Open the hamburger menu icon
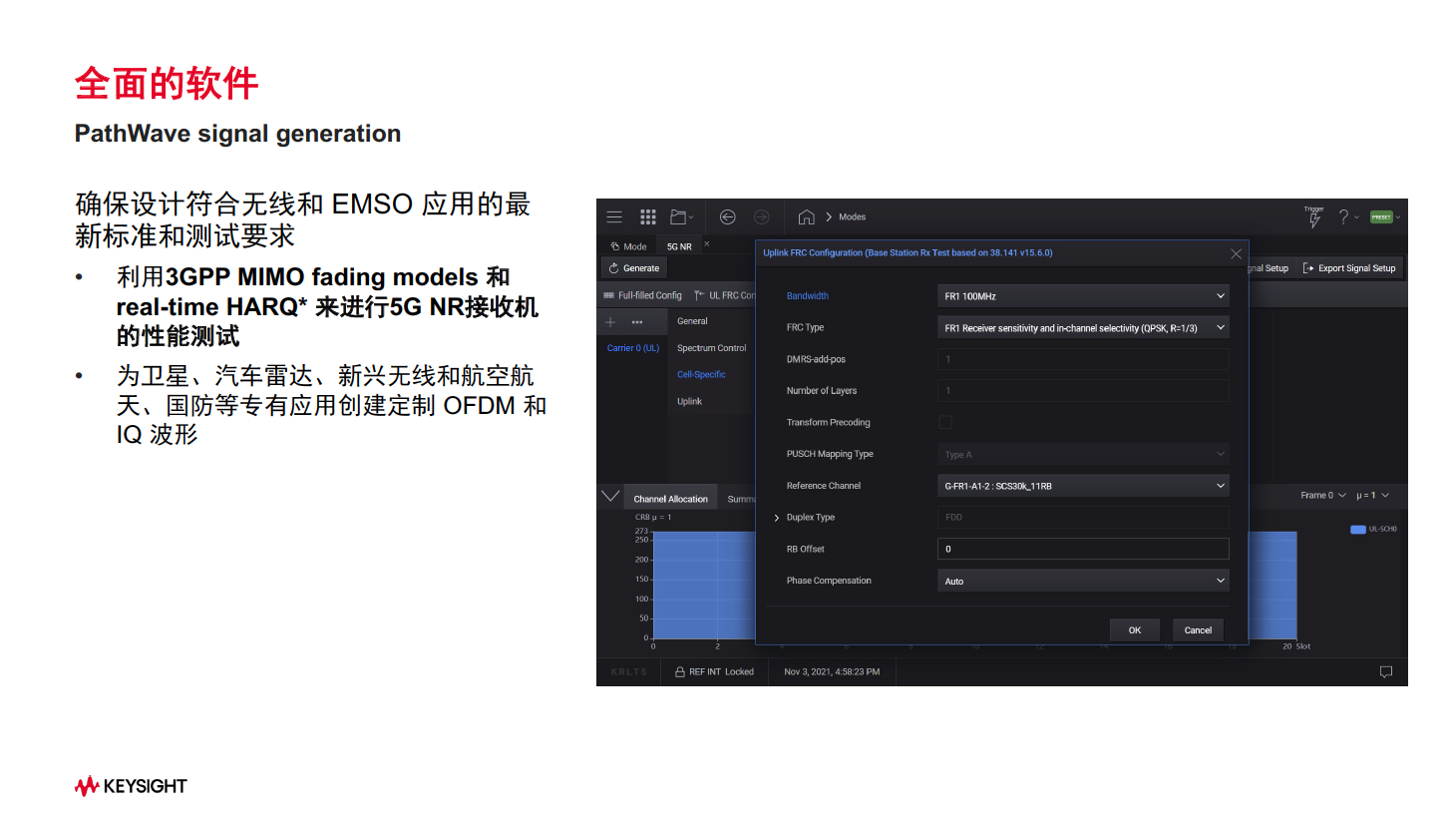The width and height of the screenshot is (1456, 814). (x=614, y=216)
